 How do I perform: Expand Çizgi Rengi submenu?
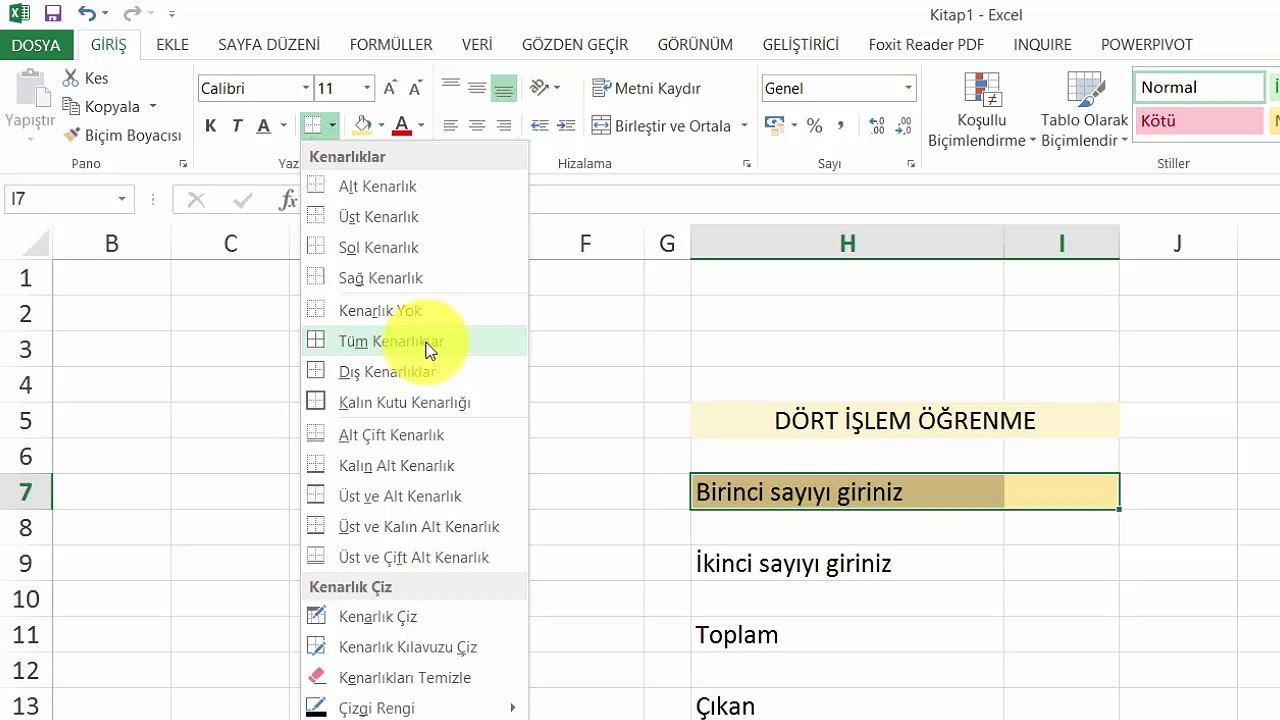coord(414,708)
